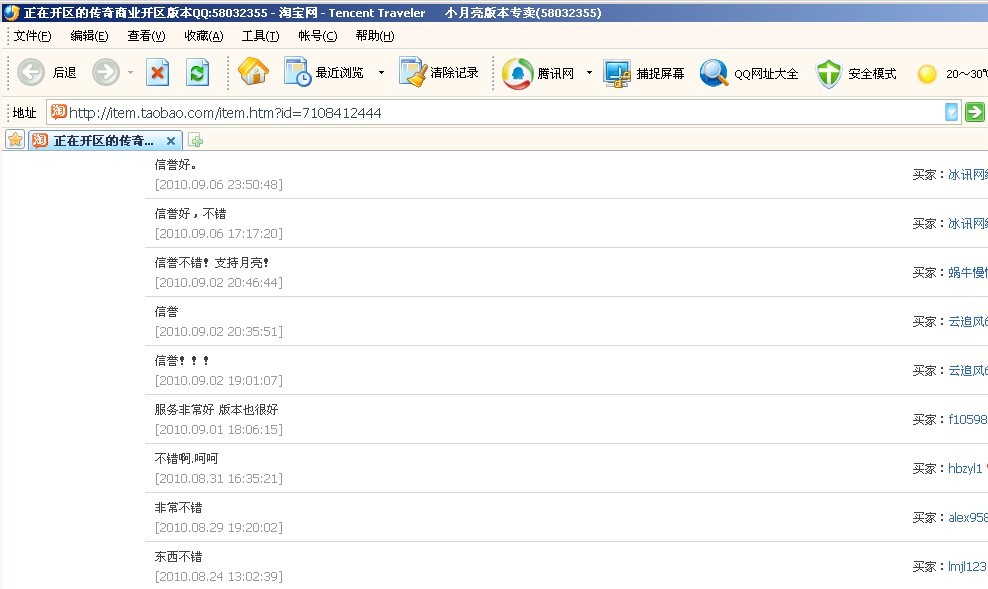
Task: Toggle safe mode (安全模式) shield
Action: 855,73
